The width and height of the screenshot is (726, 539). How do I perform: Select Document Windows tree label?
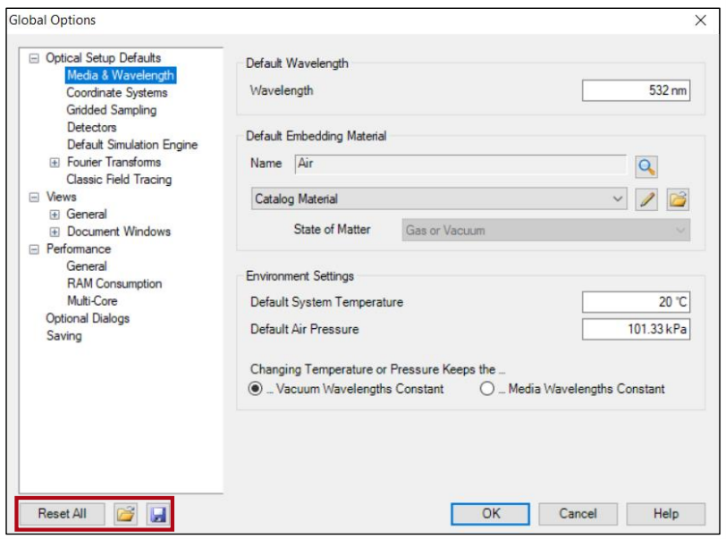119,232
